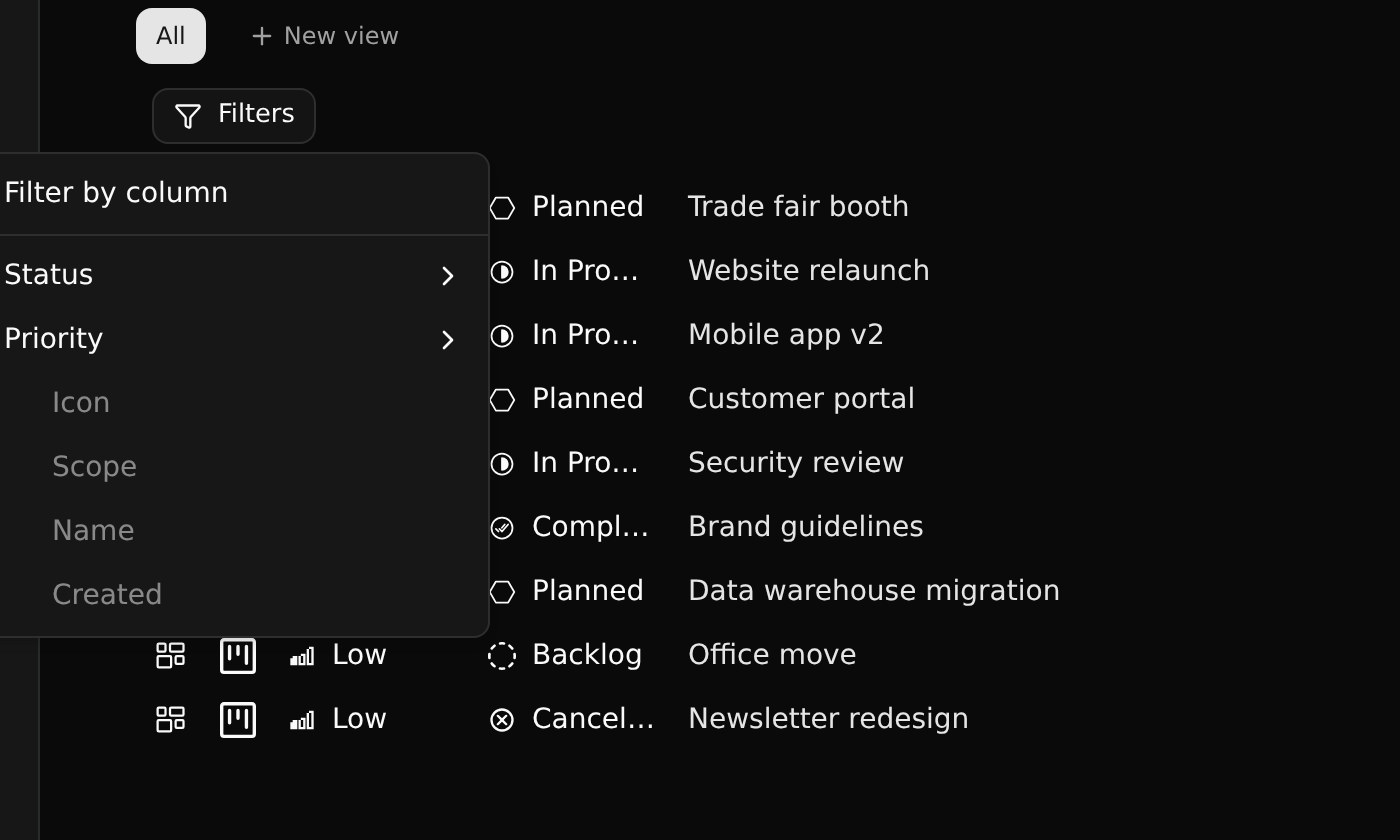Open the Customer portal project
Viewport: 1400px width, 840px height.
coord(801,398)
